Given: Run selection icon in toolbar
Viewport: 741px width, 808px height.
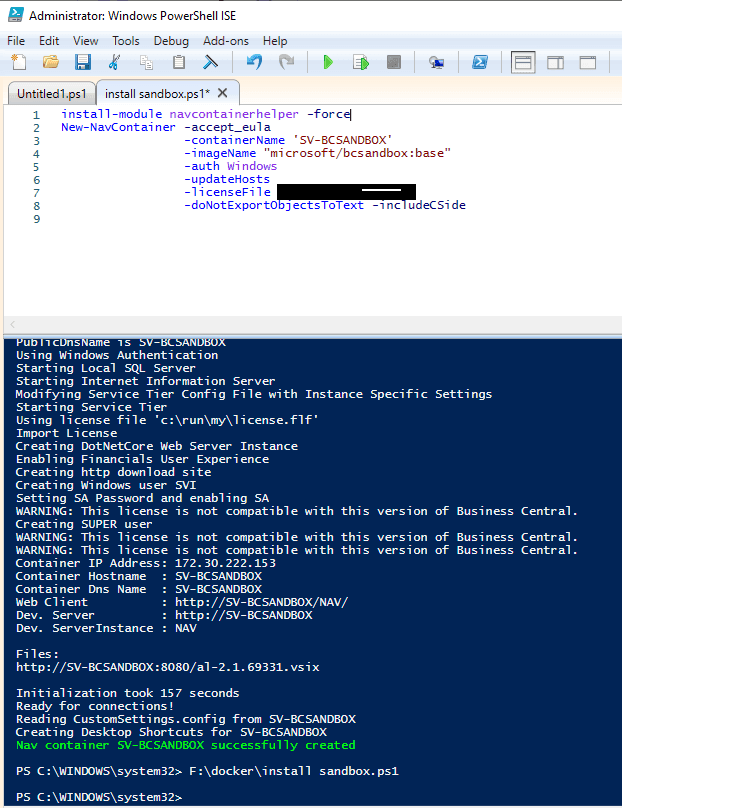Looking at the screenshot, I should 361,62.
